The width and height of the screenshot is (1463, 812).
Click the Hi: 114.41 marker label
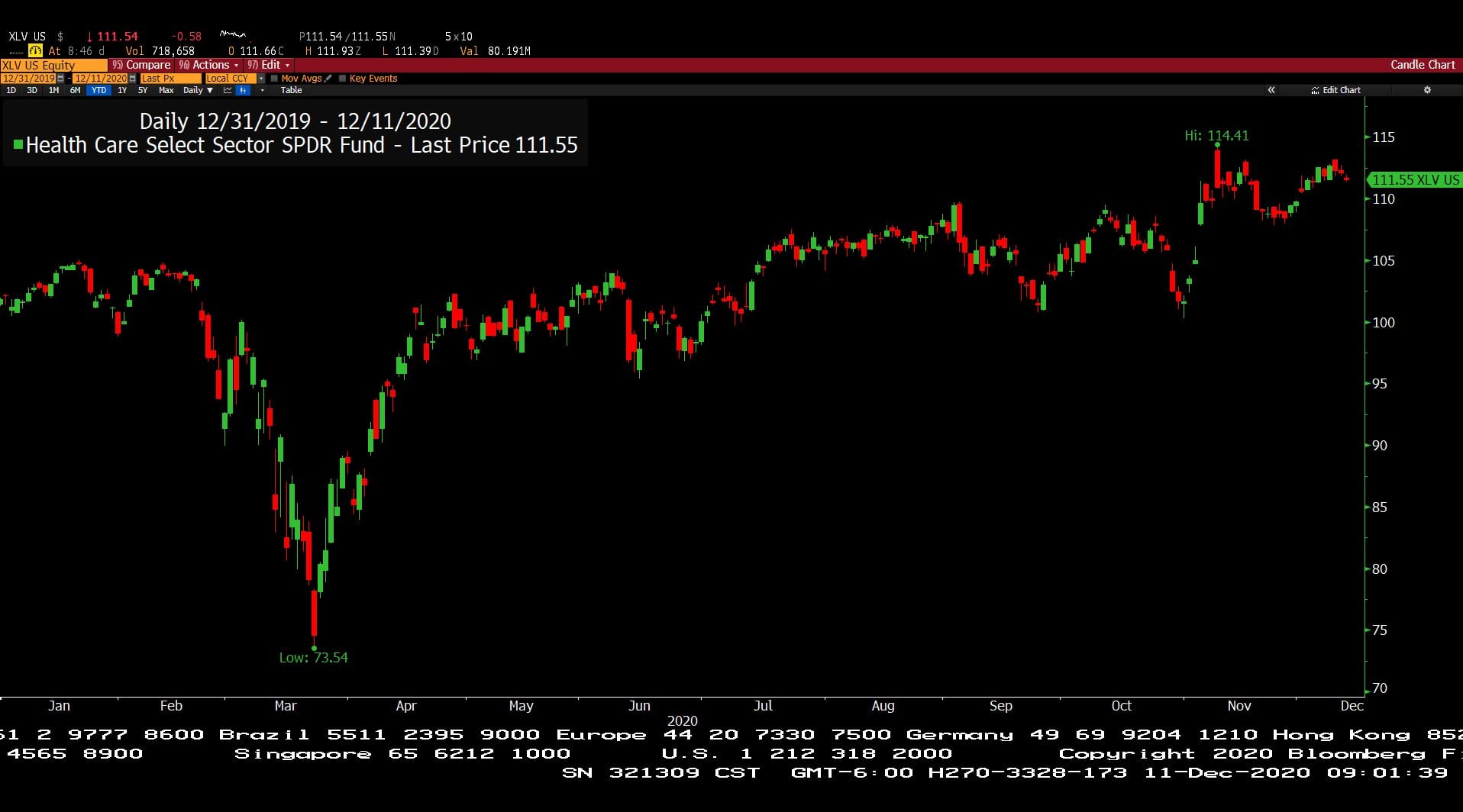point(1216,136)
